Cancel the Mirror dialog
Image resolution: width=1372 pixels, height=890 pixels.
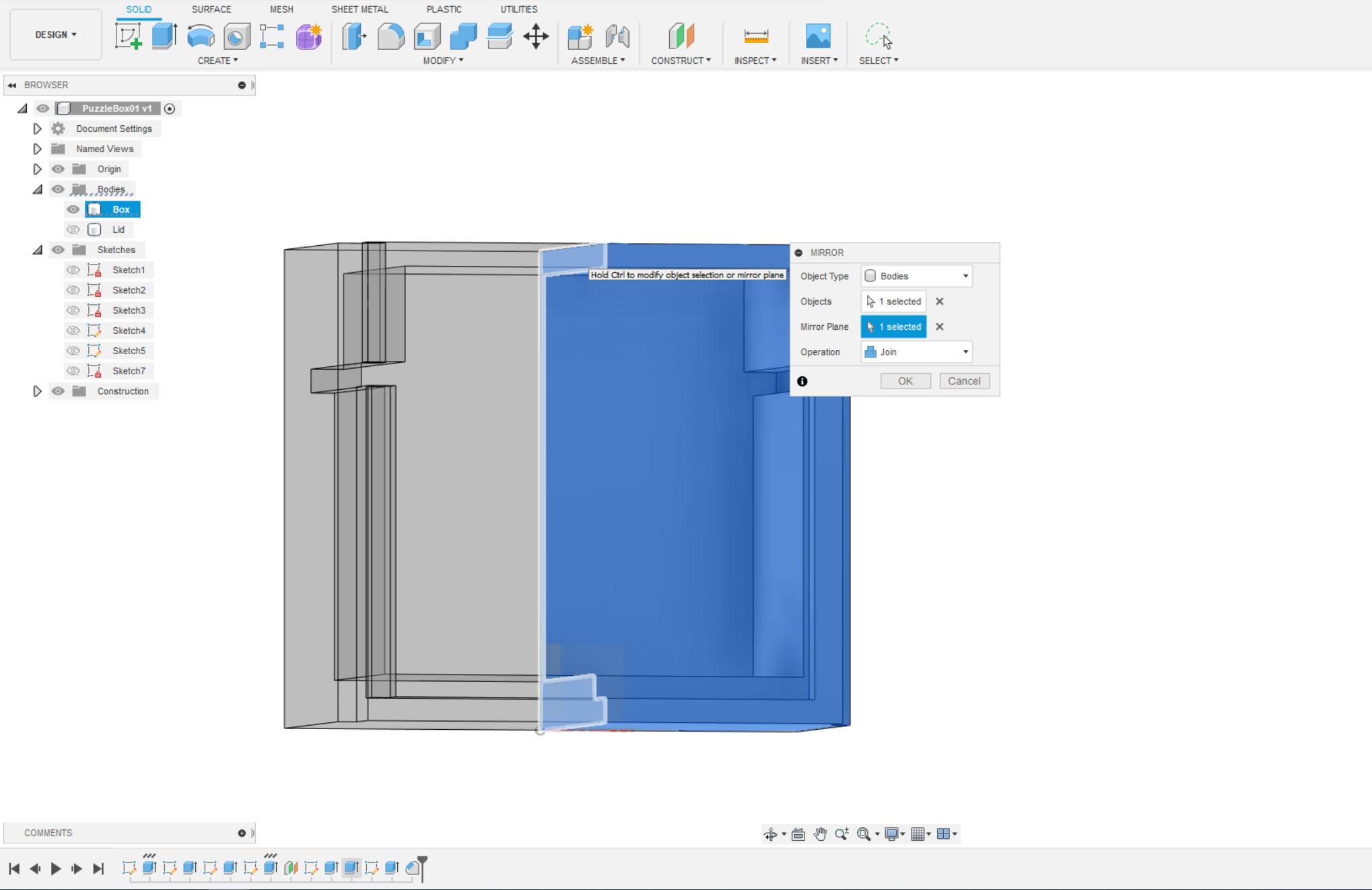click(x=964, y=381)
